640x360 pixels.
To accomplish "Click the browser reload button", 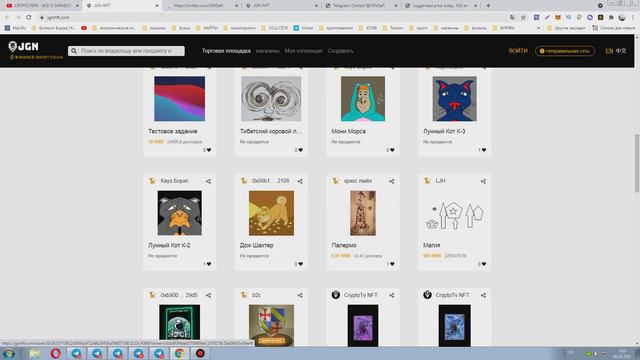I will point(29,17).
